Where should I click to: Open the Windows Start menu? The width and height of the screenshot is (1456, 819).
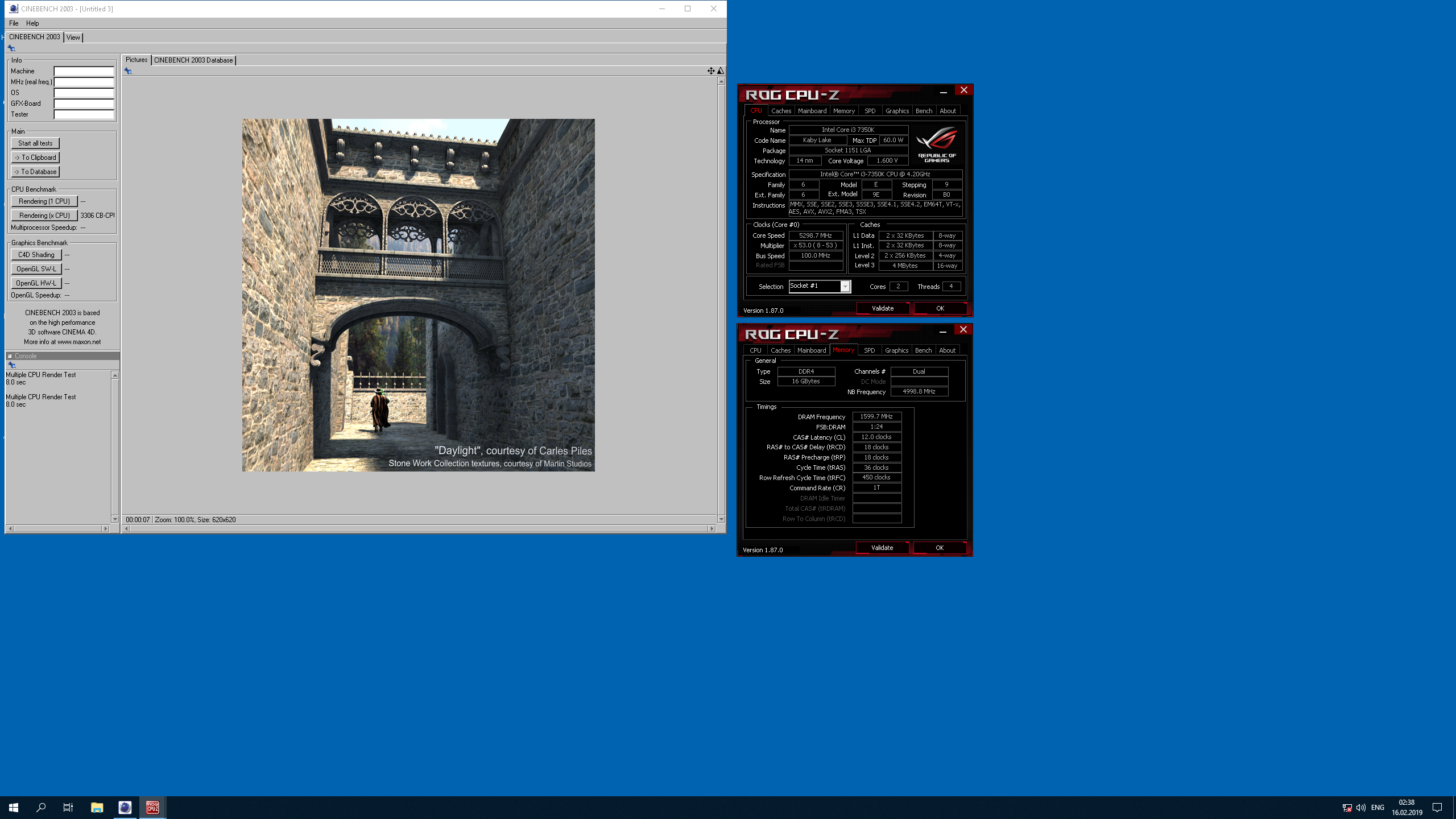[14, 808]
